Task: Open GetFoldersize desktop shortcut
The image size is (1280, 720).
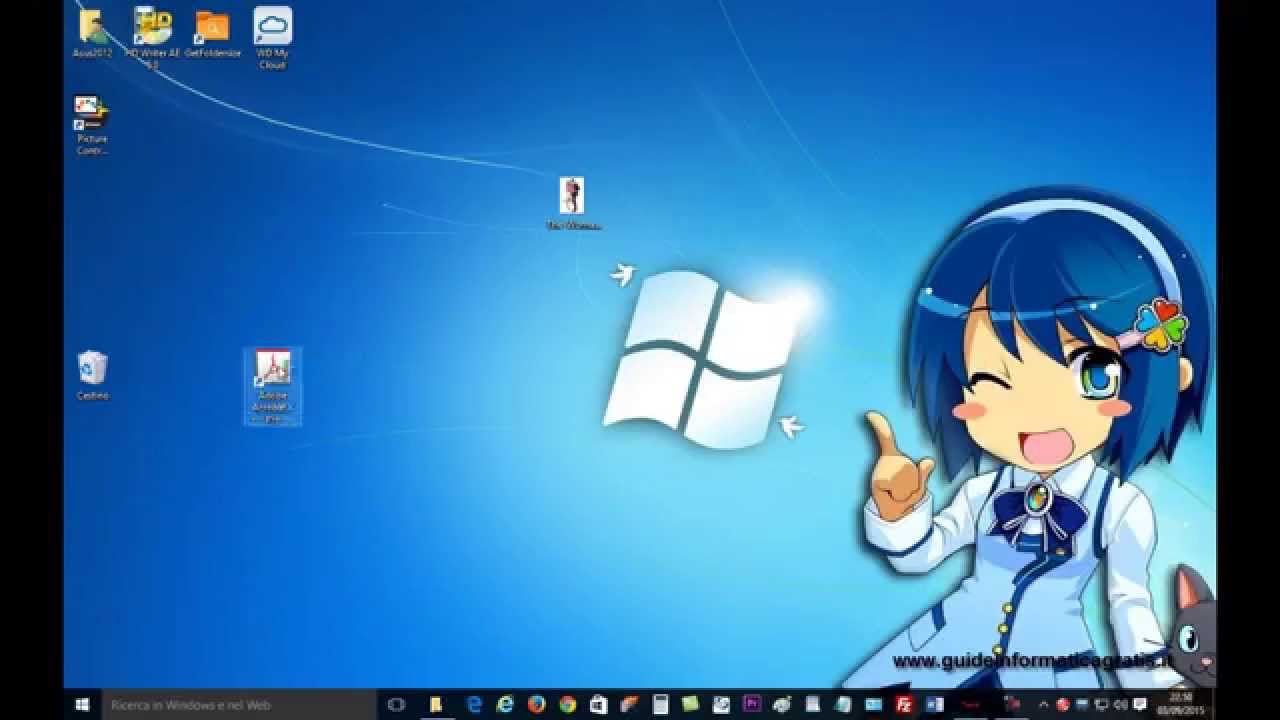Action: [x=212, y=32]
